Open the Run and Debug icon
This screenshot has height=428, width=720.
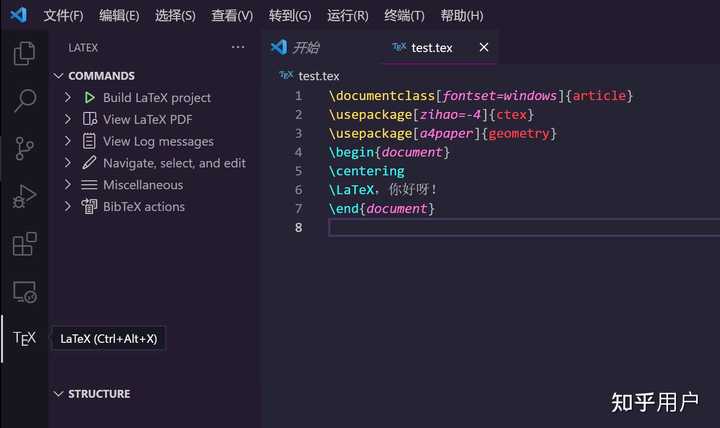(25, 197)
